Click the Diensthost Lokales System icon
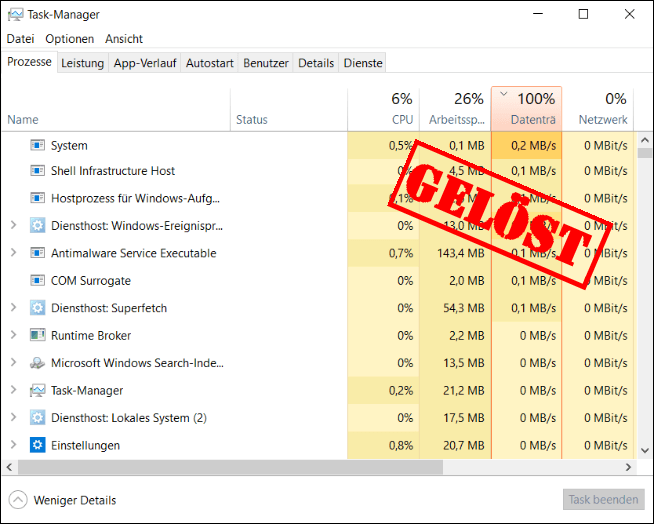 point(38,418)
